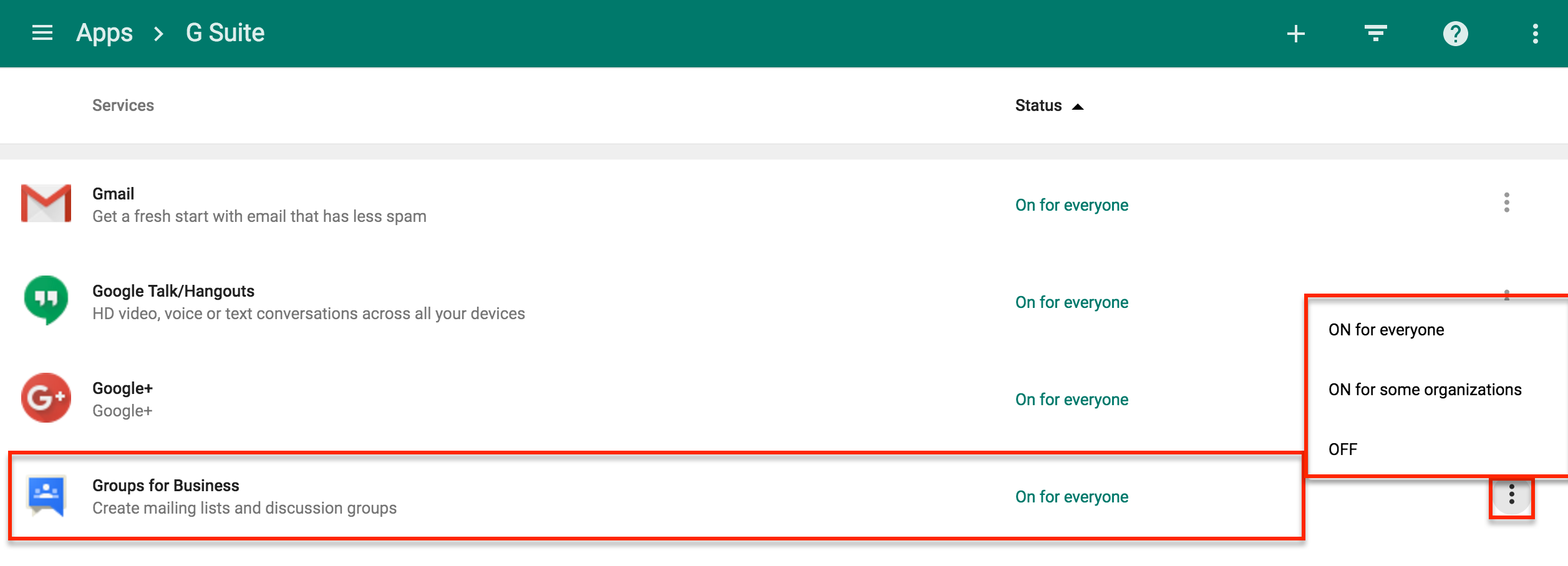
Task: Click the Hangouts speech bubble icon
Action: point(46,300)
